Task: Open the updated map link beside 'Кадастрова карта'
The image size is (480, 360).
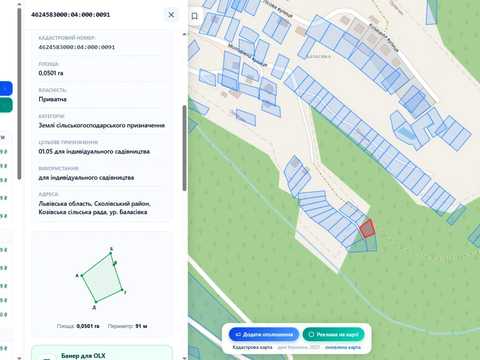Action: coord(343,347)
